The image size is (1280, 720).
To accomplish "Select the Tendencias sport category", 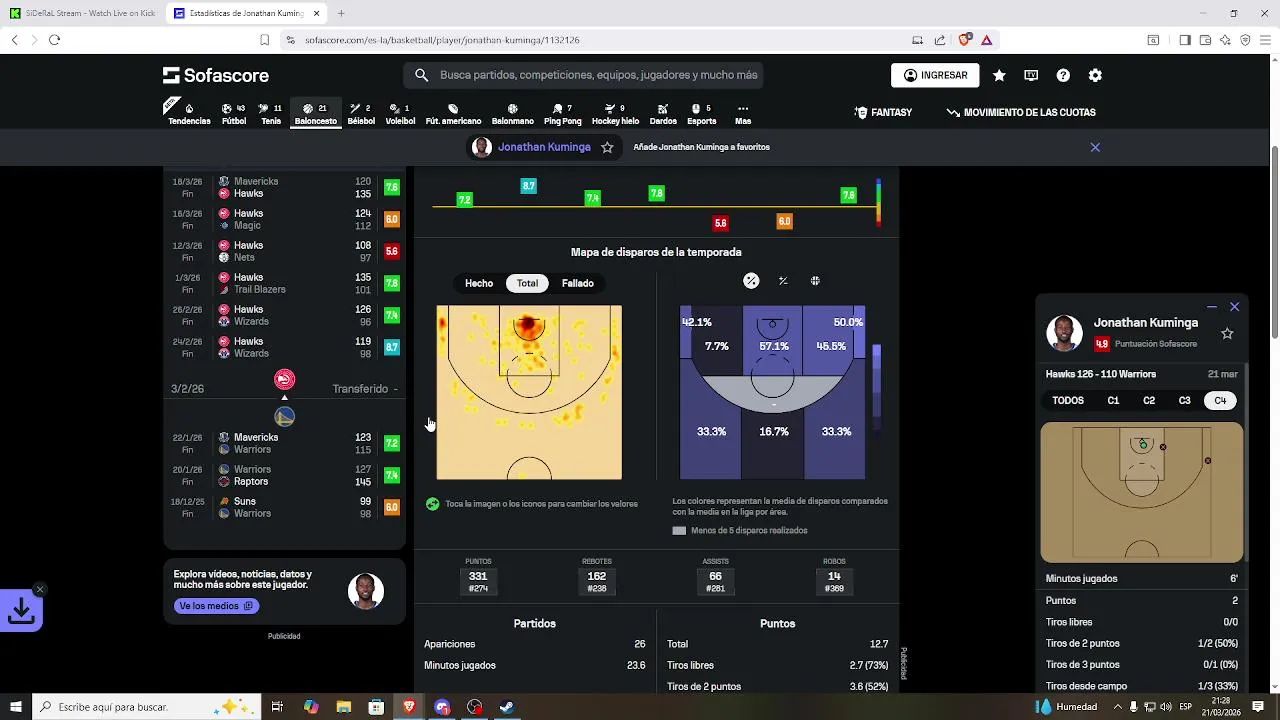I will pyautogui.click(x=189, y=113).
